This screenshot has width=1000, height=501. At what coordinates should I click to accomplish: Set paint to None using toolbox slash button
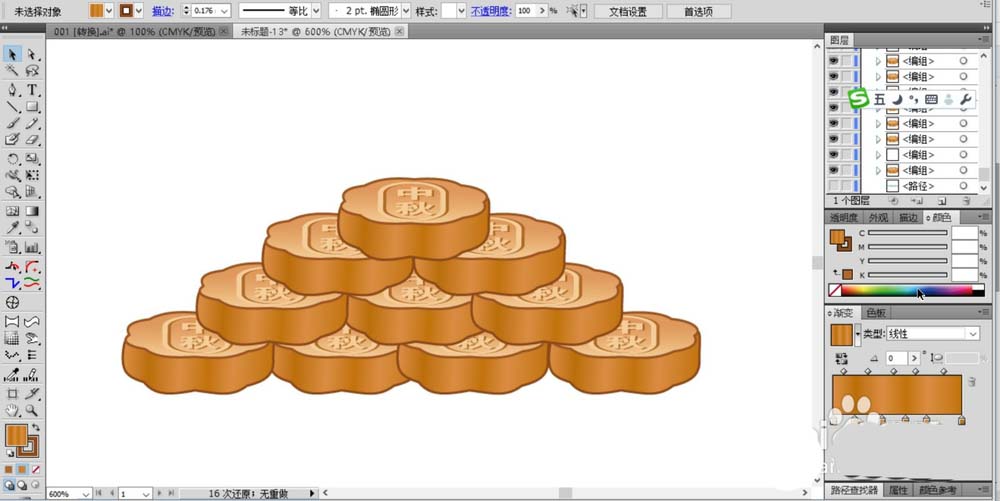click(x=36, y=469)
